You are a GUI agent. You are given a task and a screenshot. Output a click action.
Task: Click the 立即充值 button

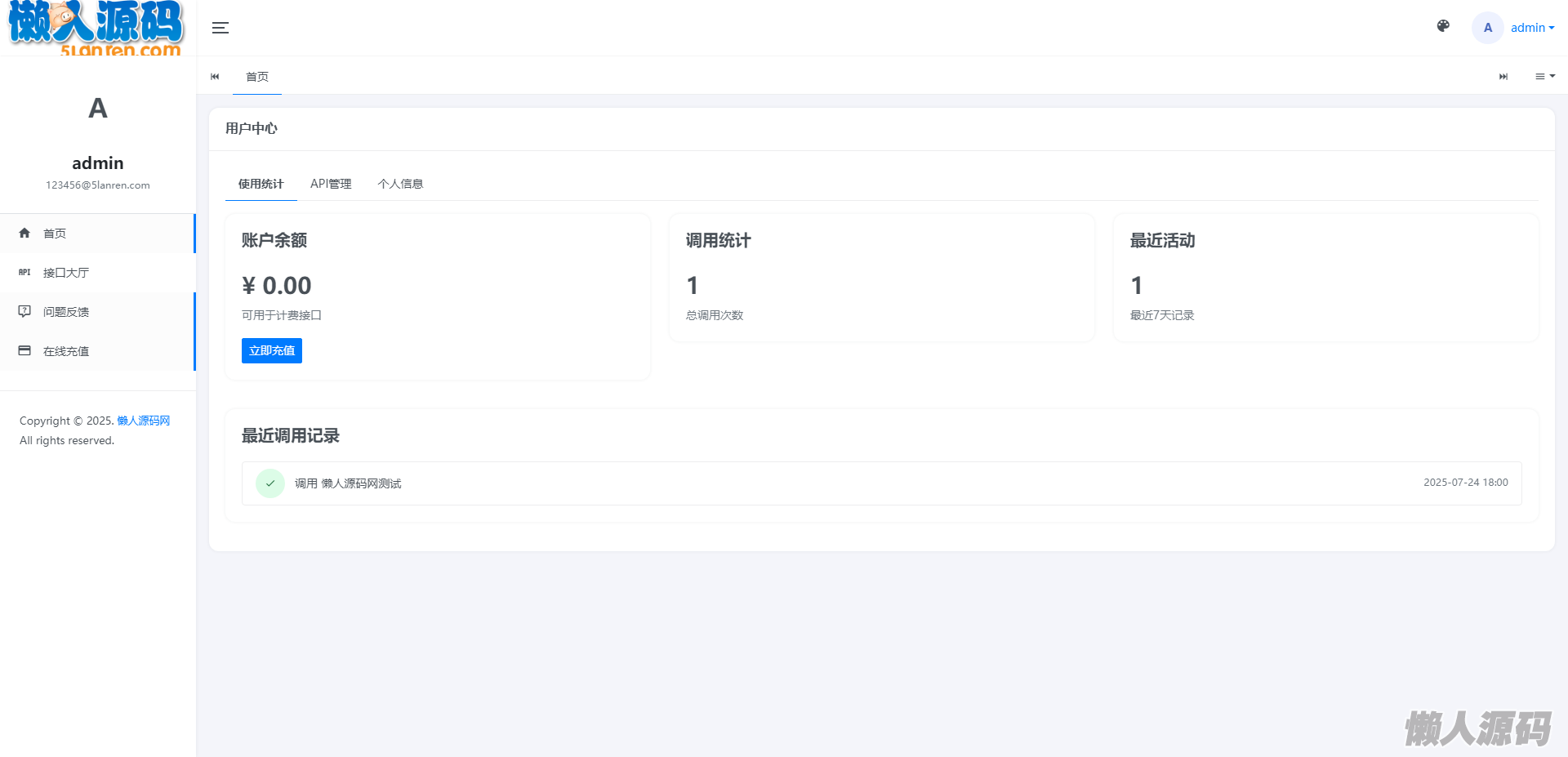click(x=272, y=350)
